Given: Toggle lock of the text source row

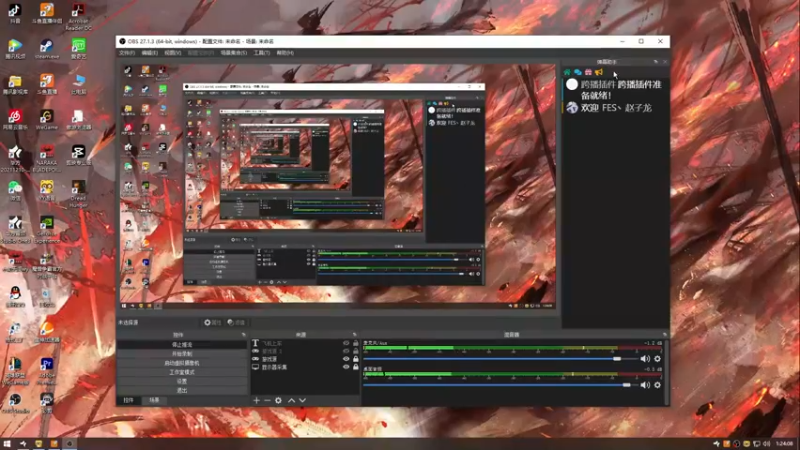Looking at the screenshot, I should [356, 343].
